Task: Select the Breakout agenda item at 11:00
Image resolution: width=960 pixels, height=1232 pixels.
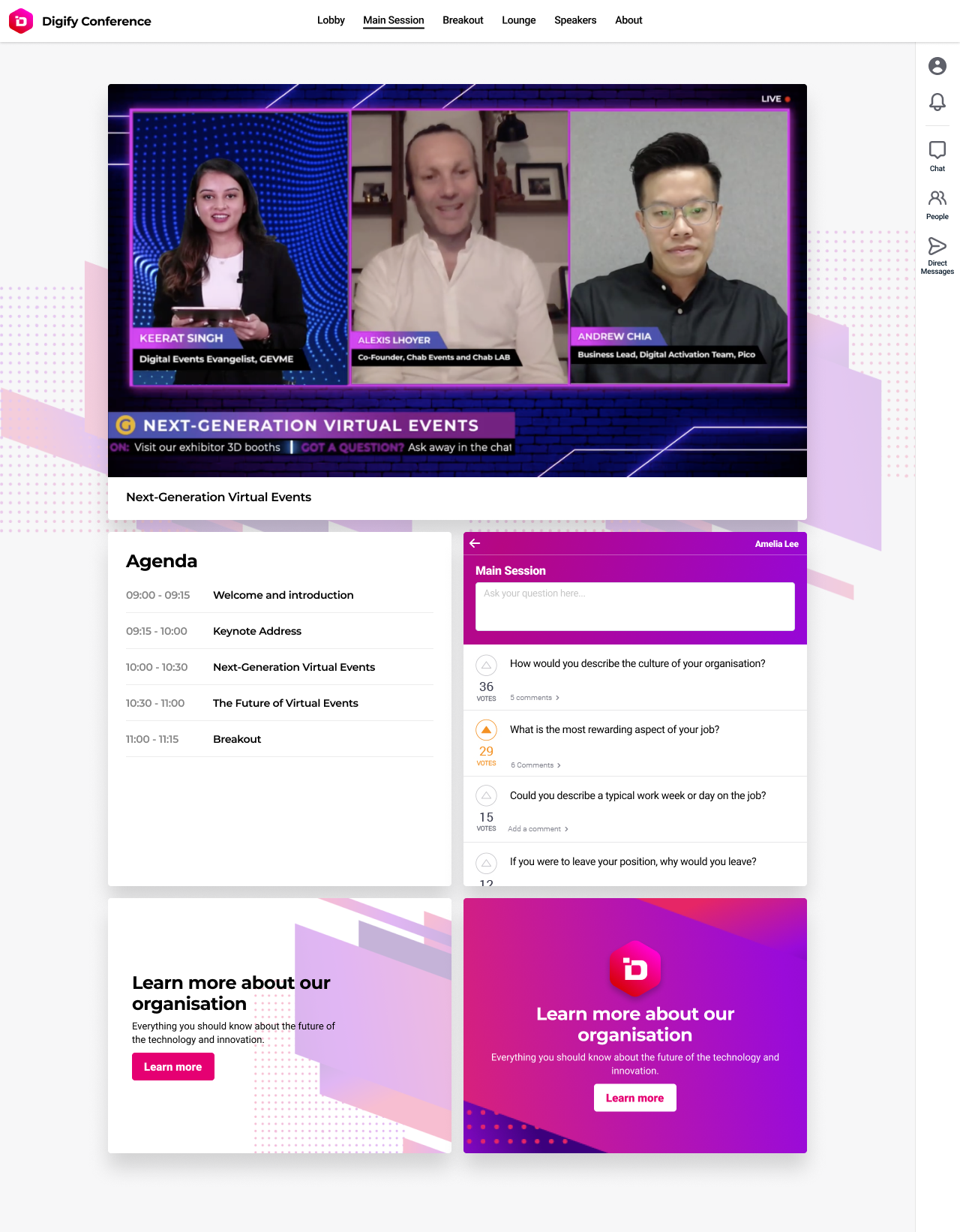Action: click(280, 739)
